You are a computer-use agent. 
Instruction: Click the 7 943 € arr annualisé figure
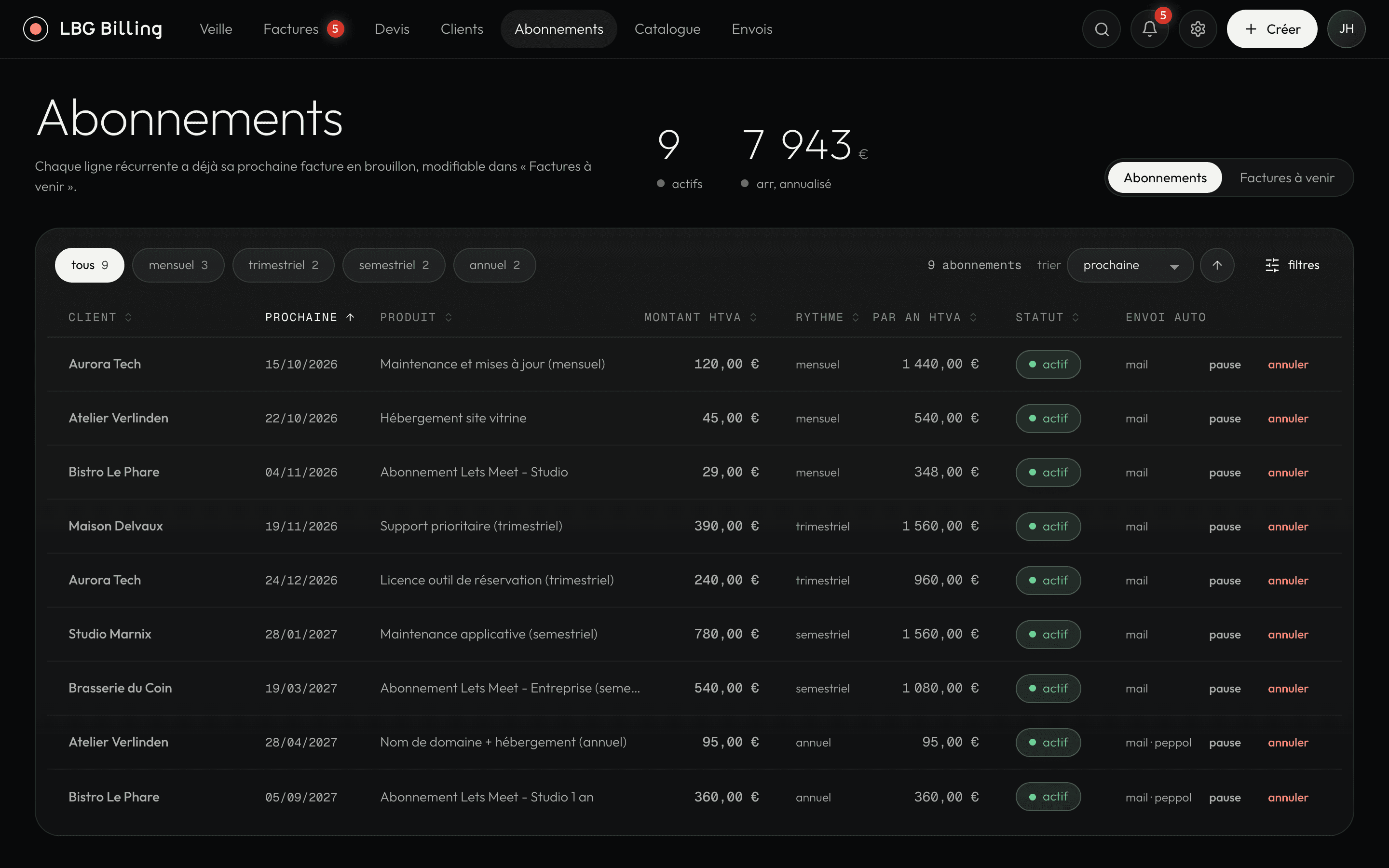point(804,145)
